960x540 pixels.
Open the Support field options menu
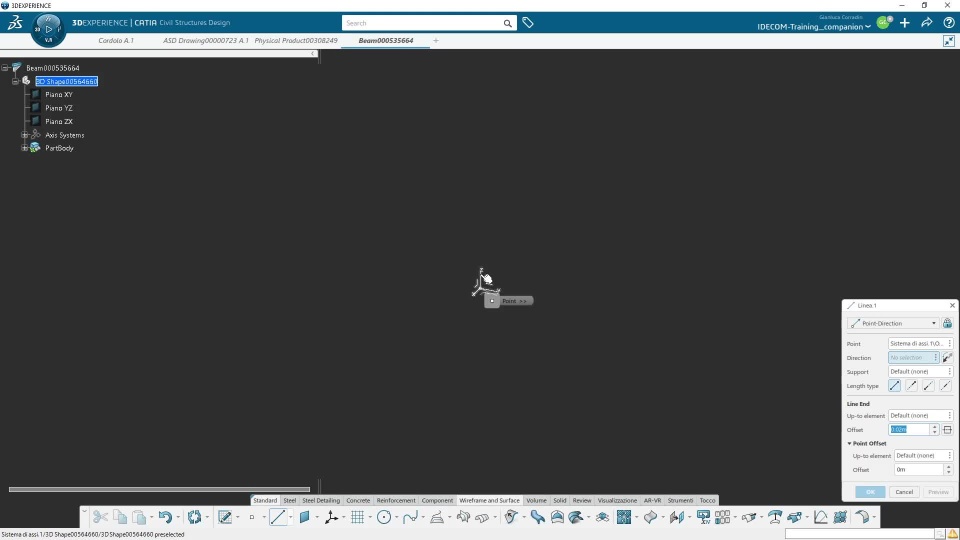pyautogui.click(x=950, y=372)
